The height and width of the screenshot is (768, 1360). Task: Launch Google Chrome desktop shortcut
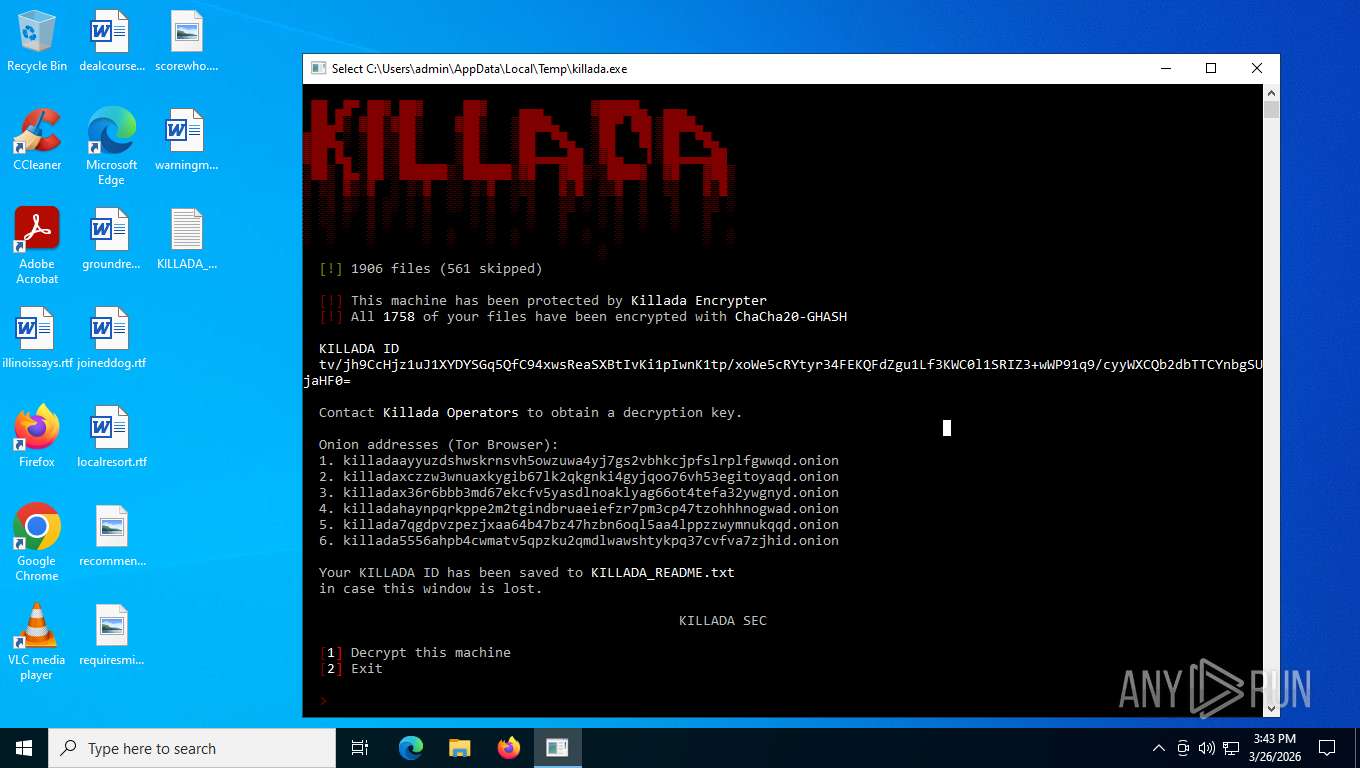click(x=37, y=543)
